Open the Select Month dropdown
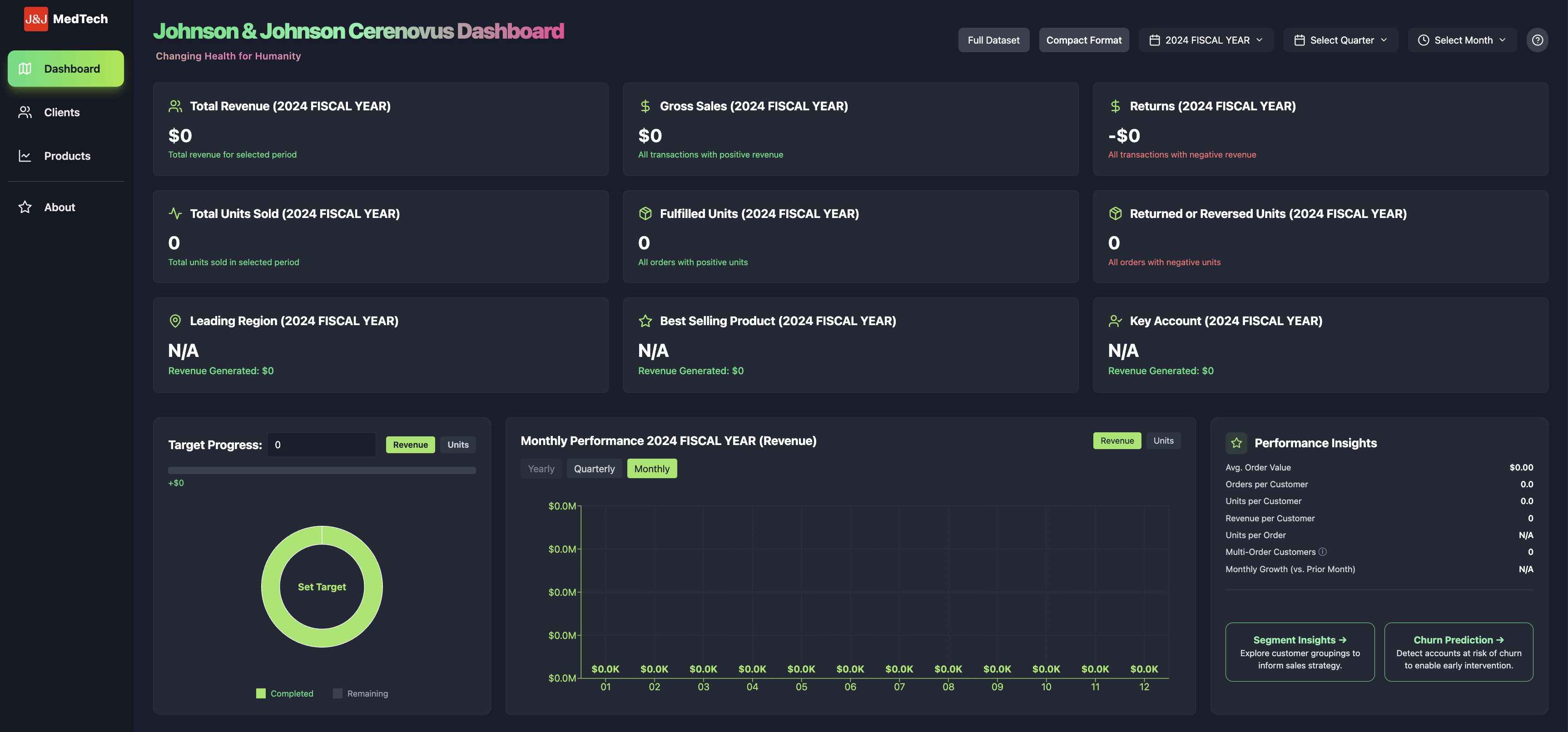1568x732 pixels. coord(1461,40)
